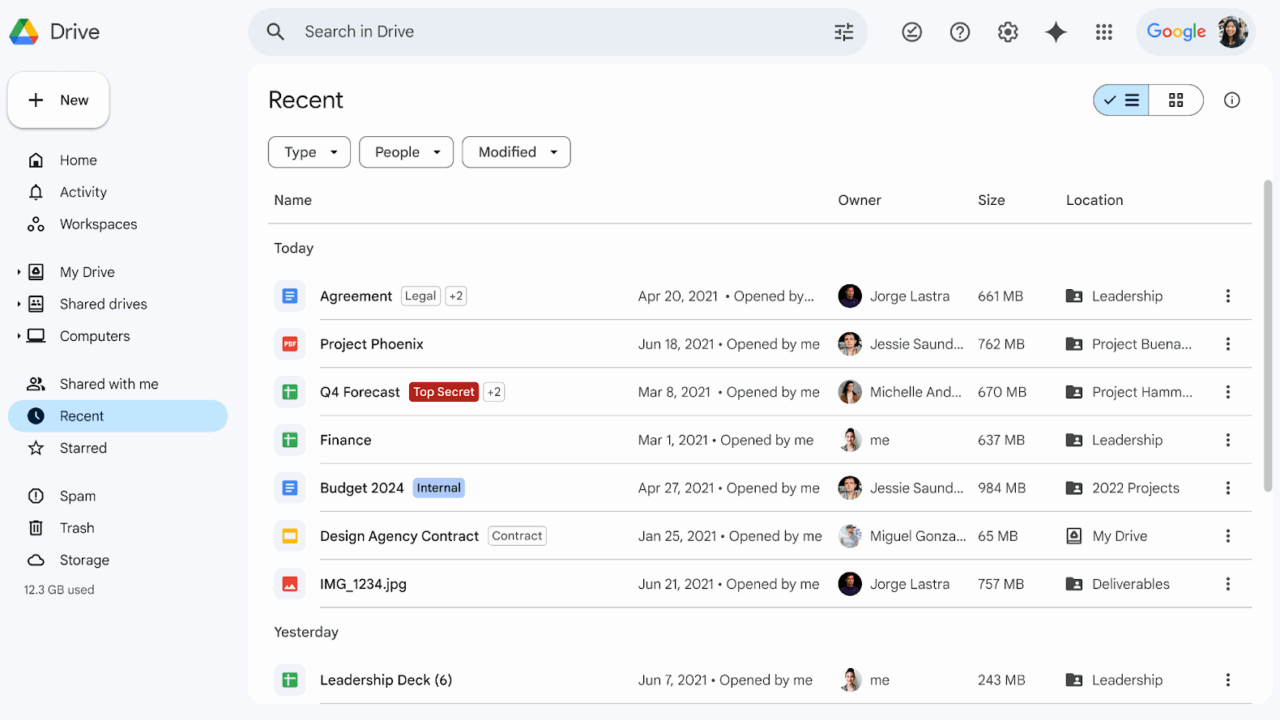Open the Trash page
This screenshot has height=720, width=1280.
(x=77, y=527)
